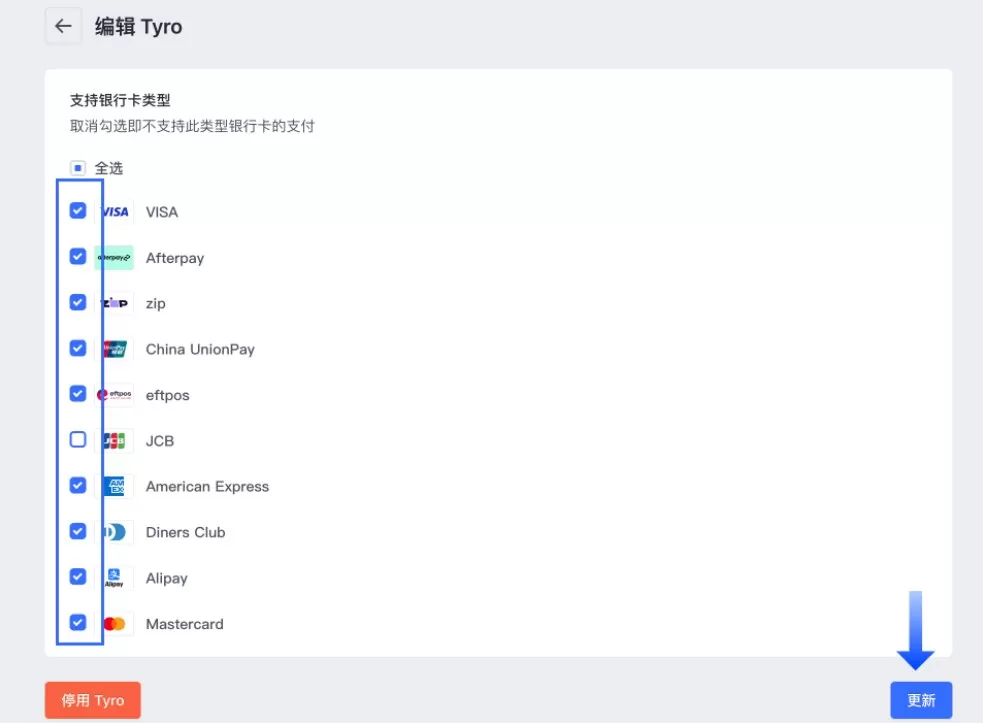Uncheck the eftpos checkbox
983x723 pixels.
pyautogui.click(x=77, y=394)
